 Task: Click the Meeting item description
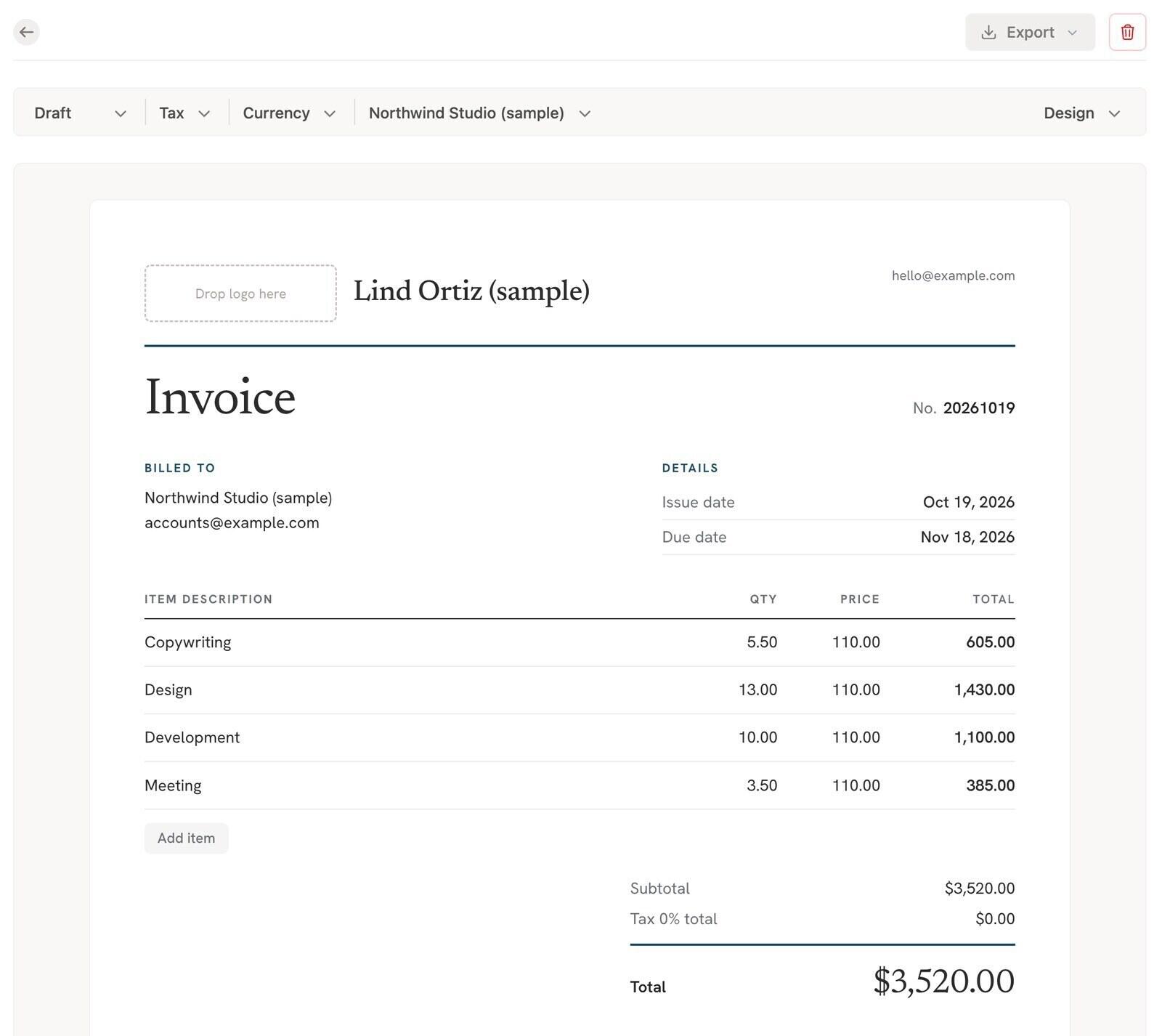pyautogui.click(x=173, y=786)
